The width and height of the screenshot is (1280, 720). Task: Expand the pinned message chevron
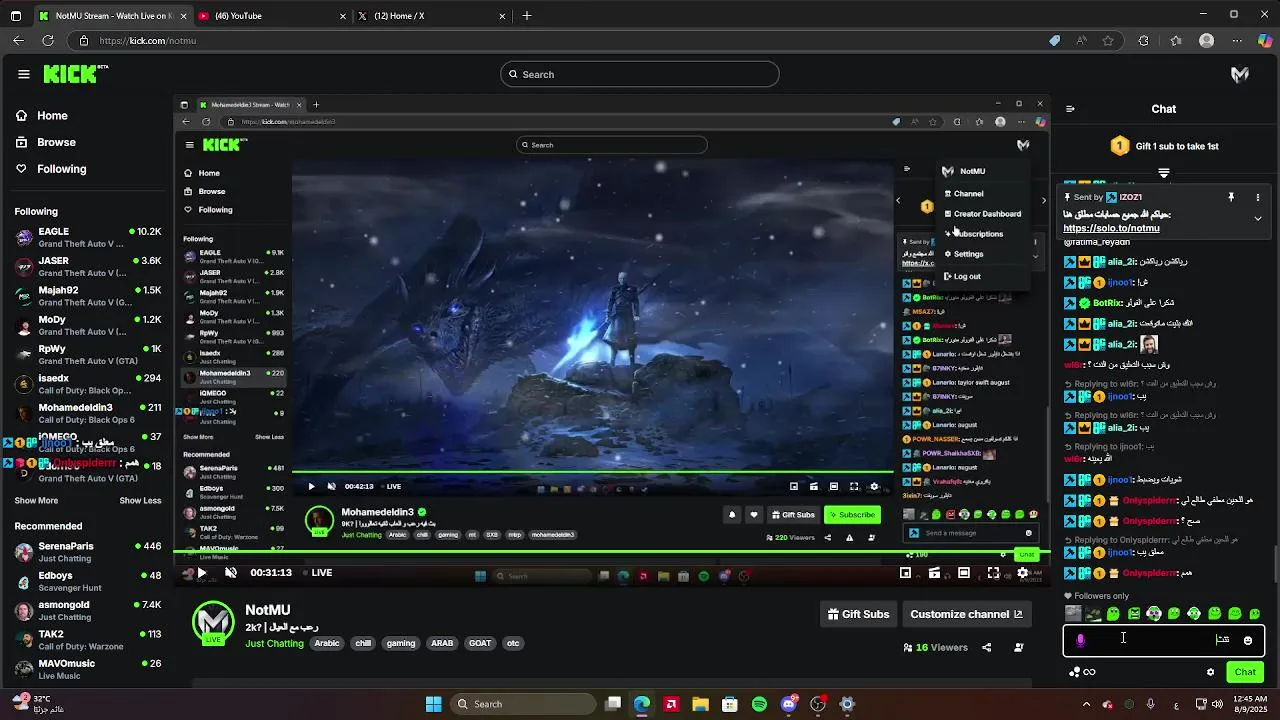[x=1258, y=218]
